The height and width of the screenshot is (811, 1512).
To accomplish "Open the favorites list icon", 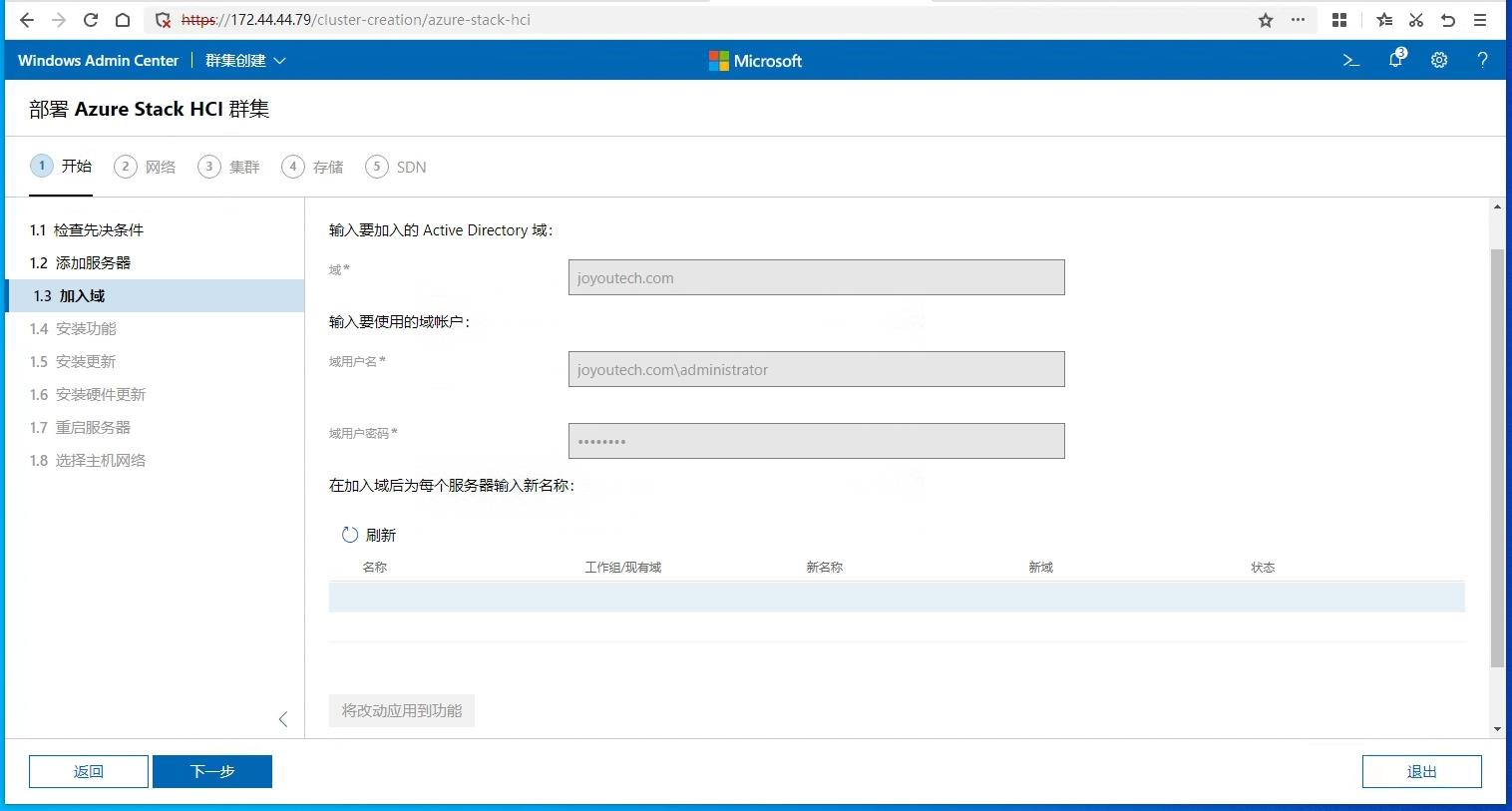I will [x=1384, y=20].
